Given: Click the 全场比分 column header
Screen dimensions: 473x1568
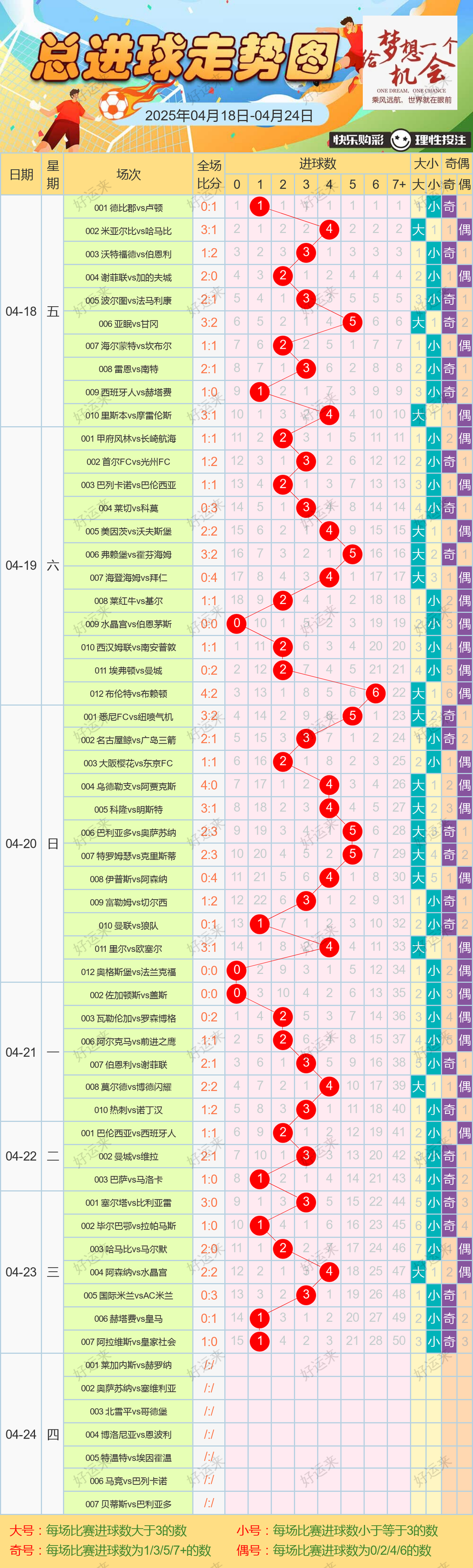Looking at the screenshot, I should point(209,175).
